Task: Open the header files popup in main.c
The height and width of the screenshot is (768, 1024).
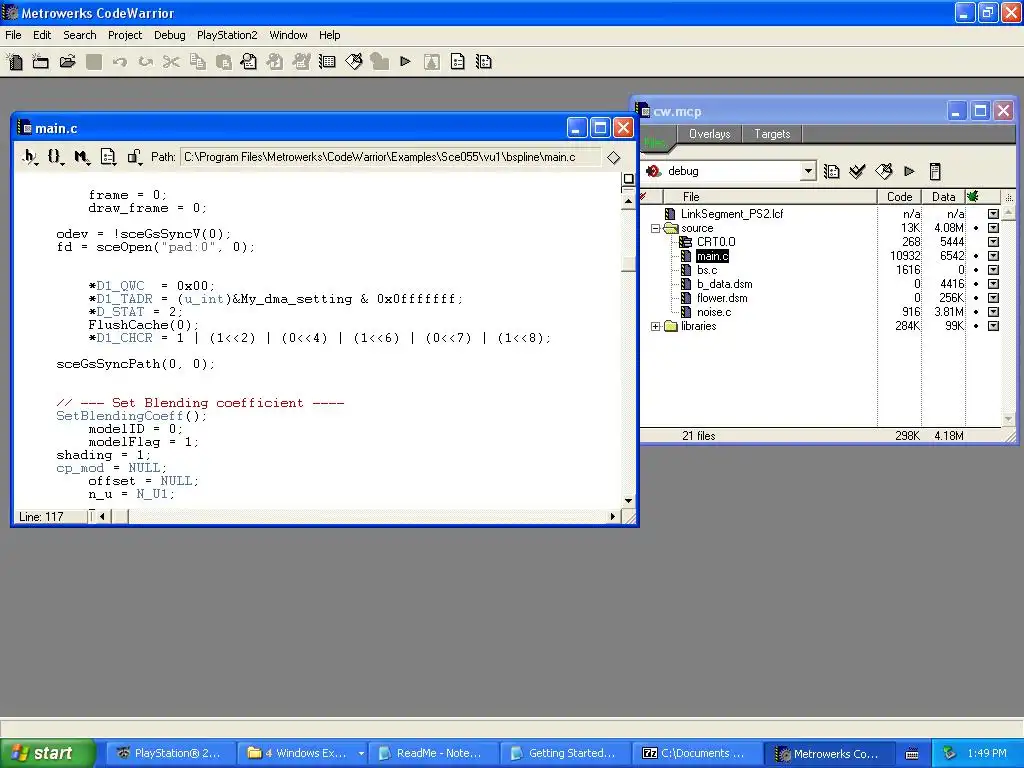Action: [x=30, y=157]
